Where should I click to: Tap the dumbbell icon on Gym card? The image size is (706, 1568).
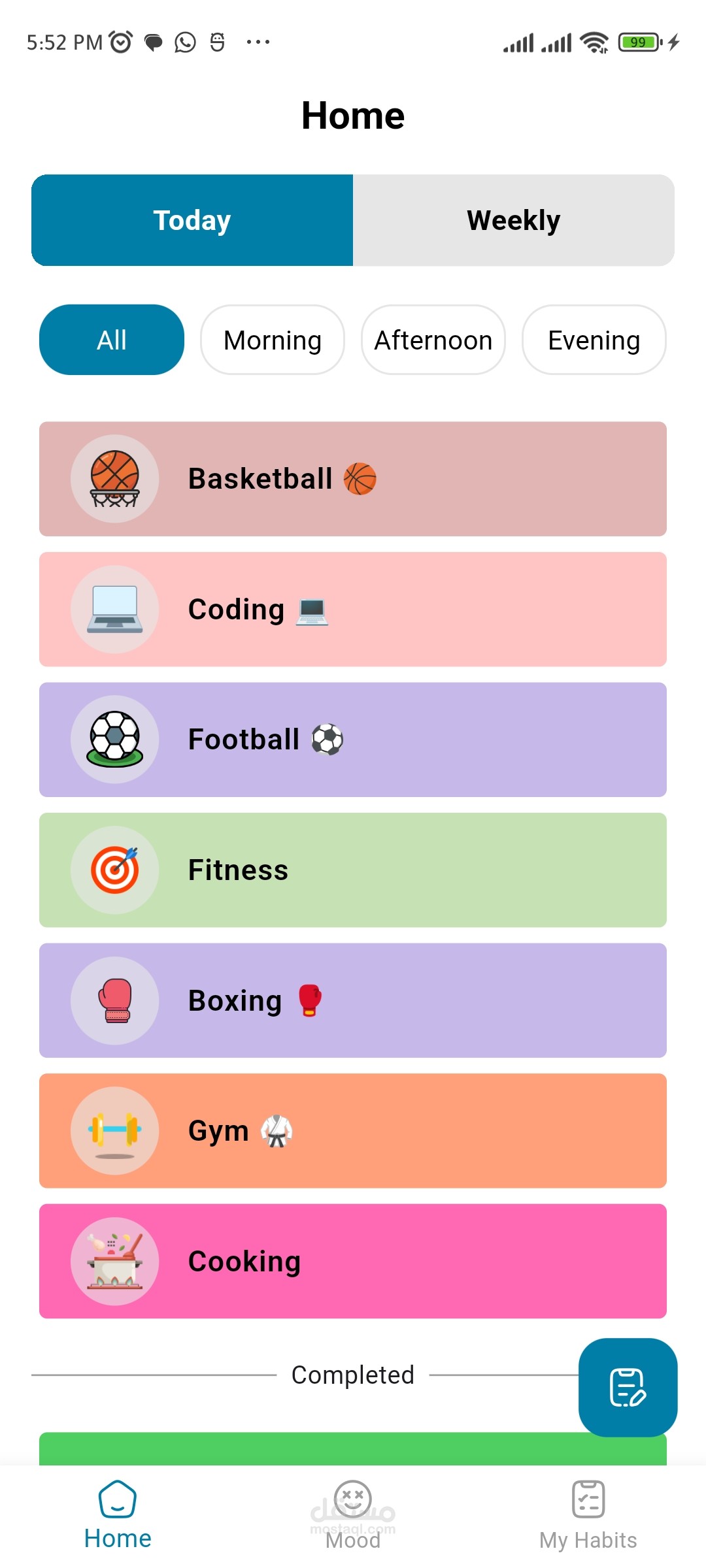tap(114, 1131)
